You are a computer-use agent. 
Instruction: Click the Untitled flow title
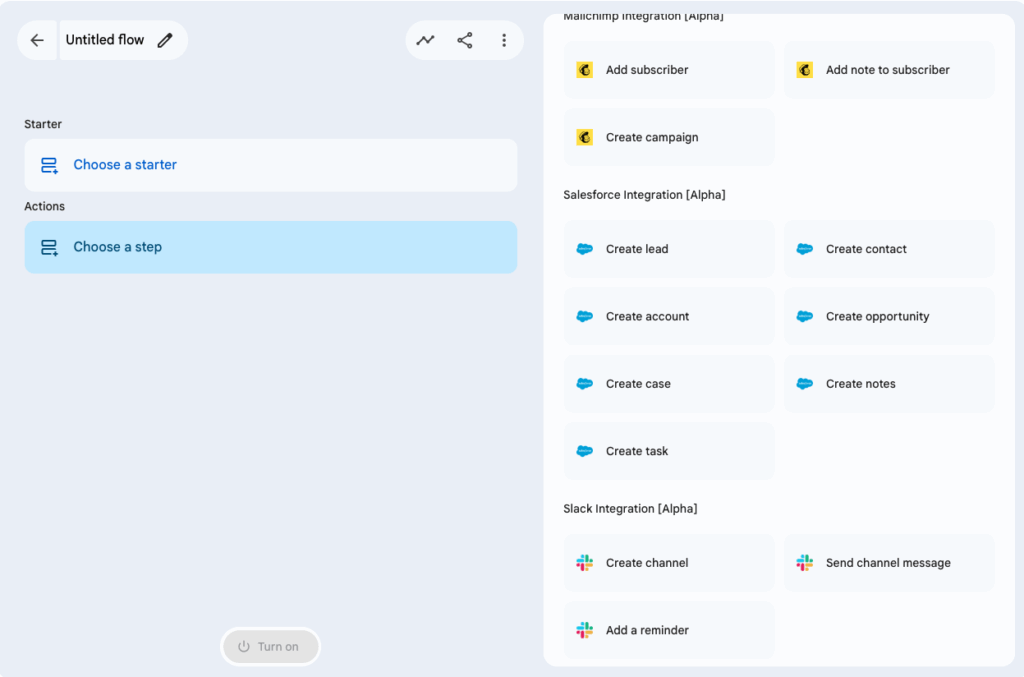tap(105, 40)
